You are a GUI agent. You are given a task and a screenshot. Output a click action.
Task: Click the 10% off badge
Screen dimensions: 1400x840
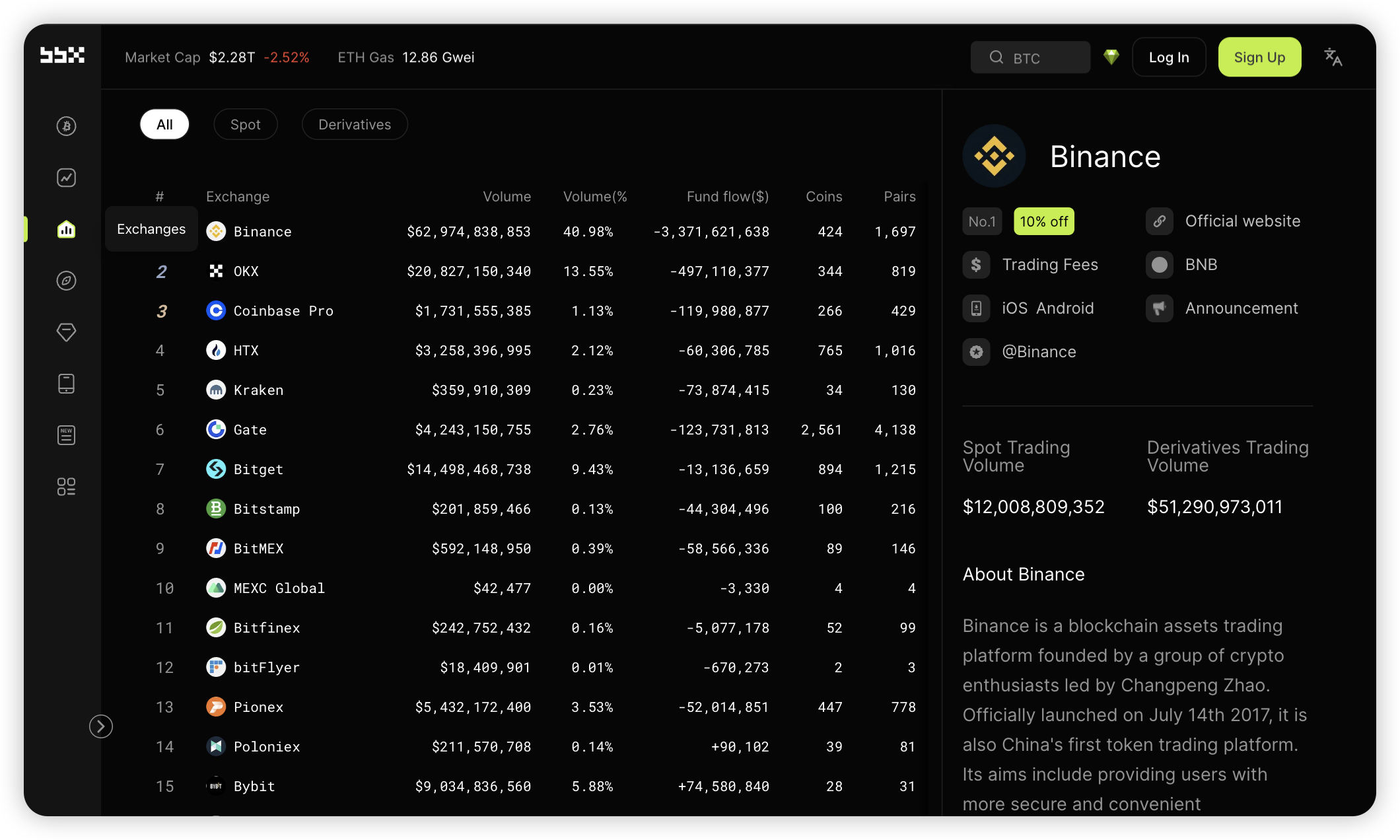(1044, 221)
